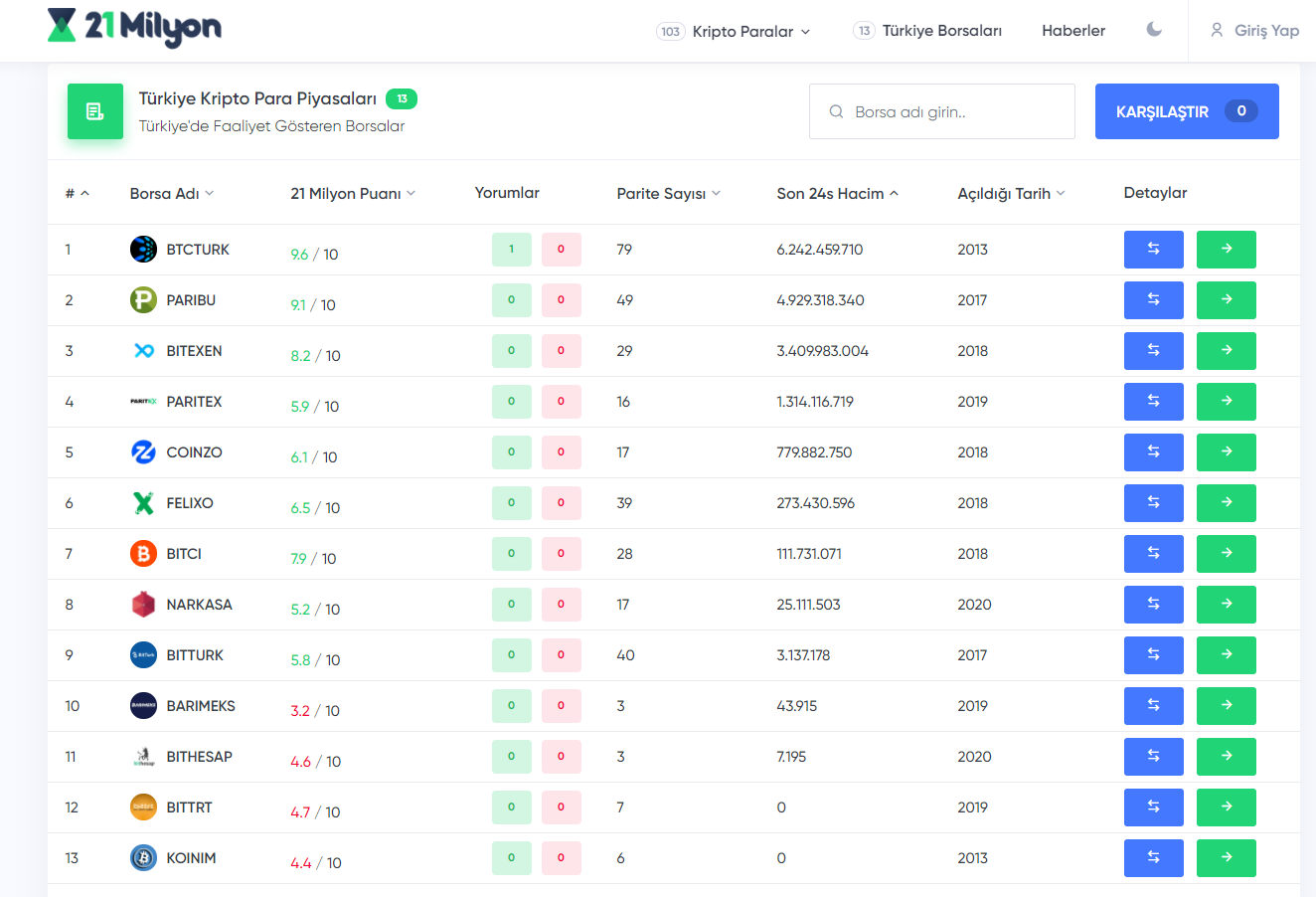Open KOINIM details green arrow
The height and width of the screenshot is (897, 1316).
coord(1226,858)
